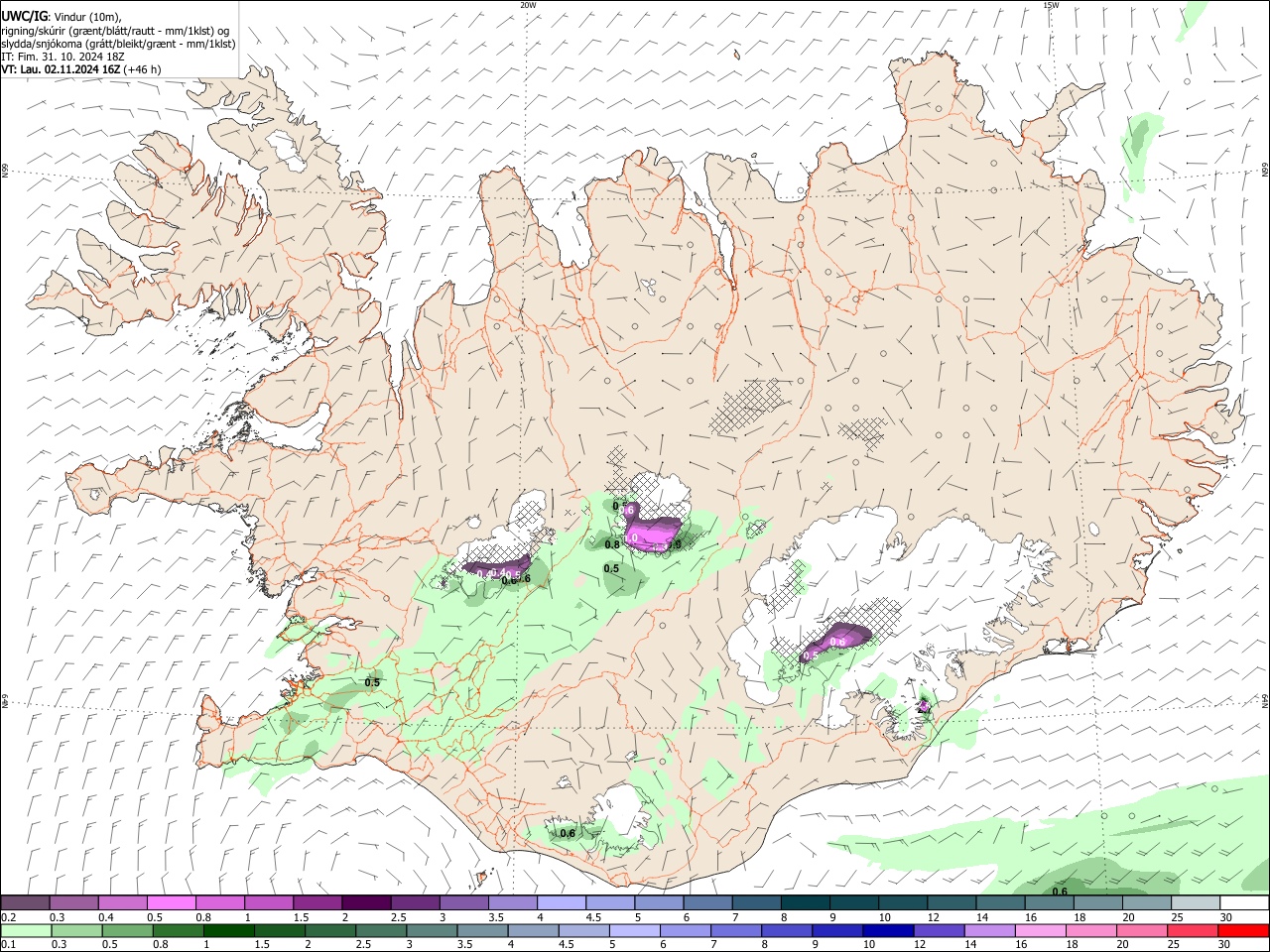This screenshot has height=952, width=1270.
Task: Click dark teal swatch starting at 8, upper row
Action: 806,903
